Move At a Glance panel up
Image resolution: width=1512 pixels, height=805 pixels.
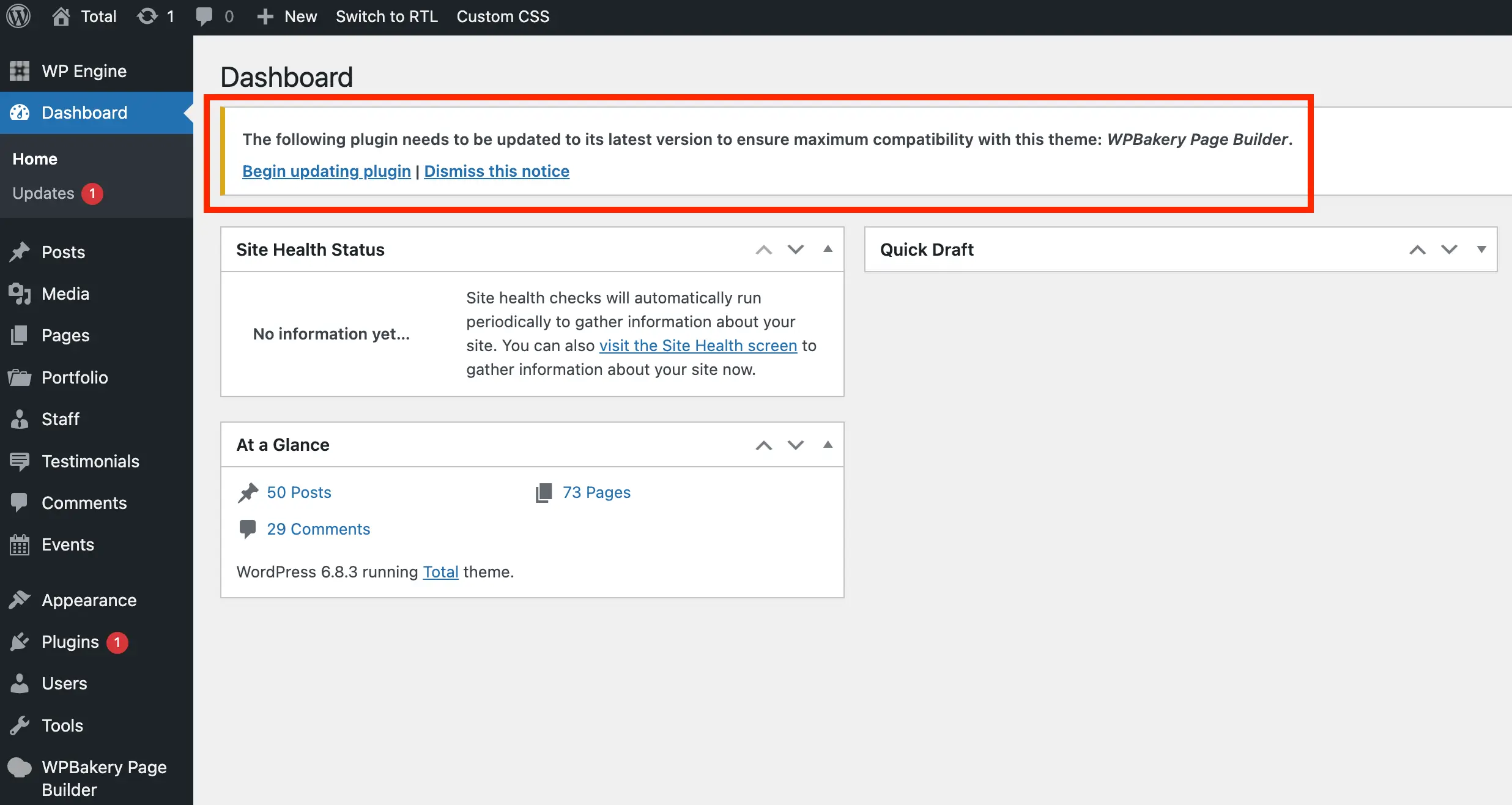coord(763,445)
